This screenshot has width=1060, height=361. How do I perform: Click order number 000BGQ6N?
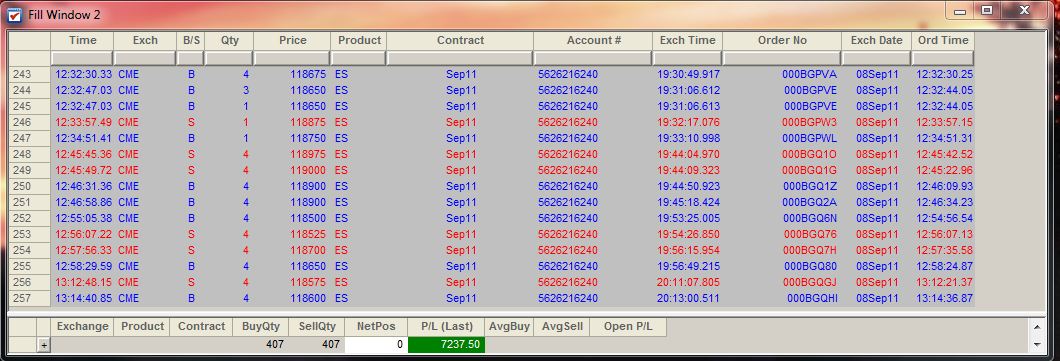click(810, 218)
